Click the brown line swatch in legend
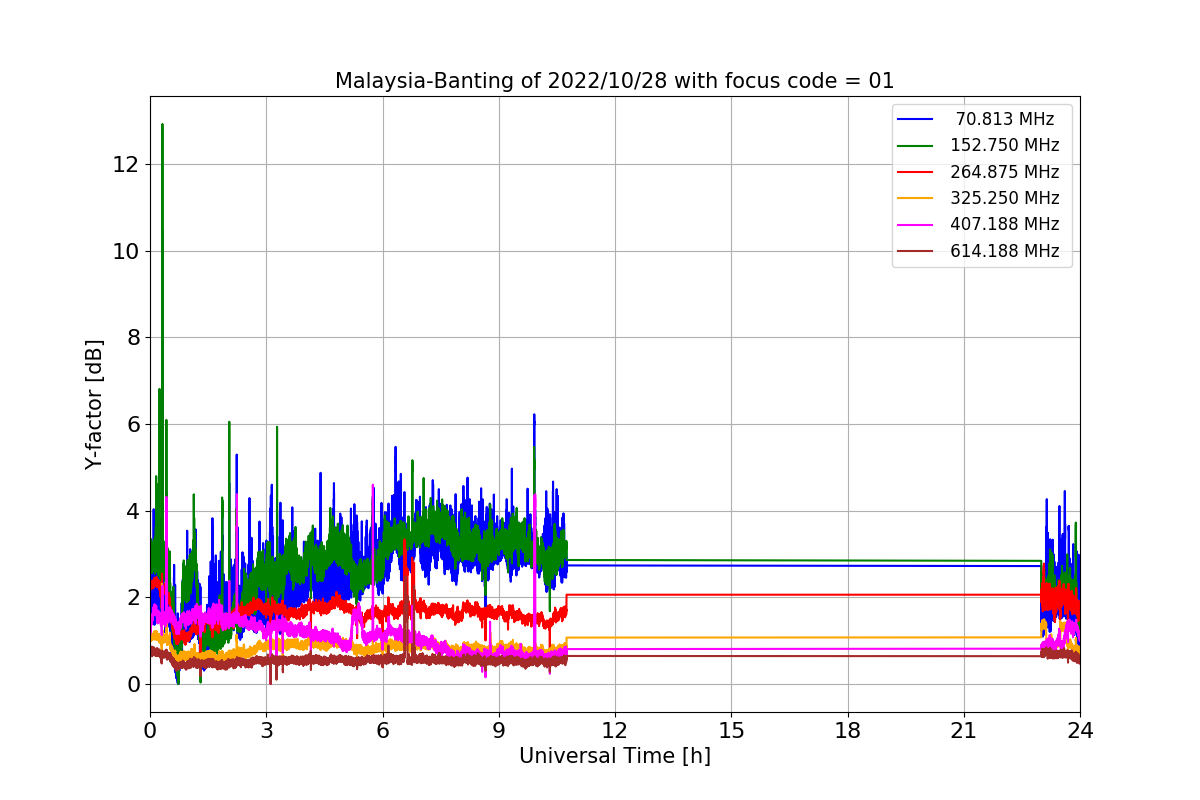Screen dimensions: 1200x800 915,252
